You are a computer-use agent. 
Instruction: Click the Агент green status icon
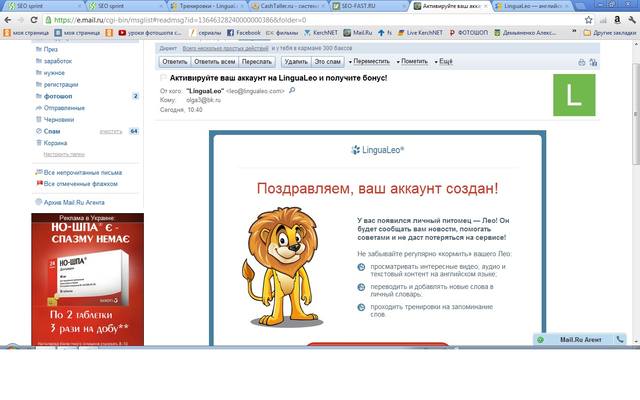(x=540, y=340)
